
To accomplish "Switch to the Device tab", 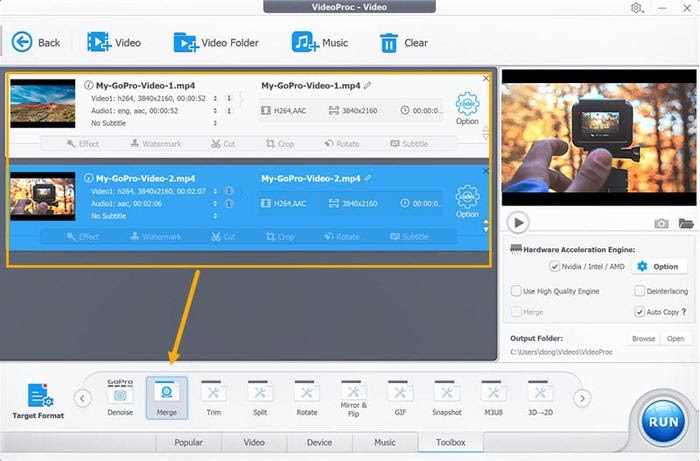I will click(x=320, y=442).
